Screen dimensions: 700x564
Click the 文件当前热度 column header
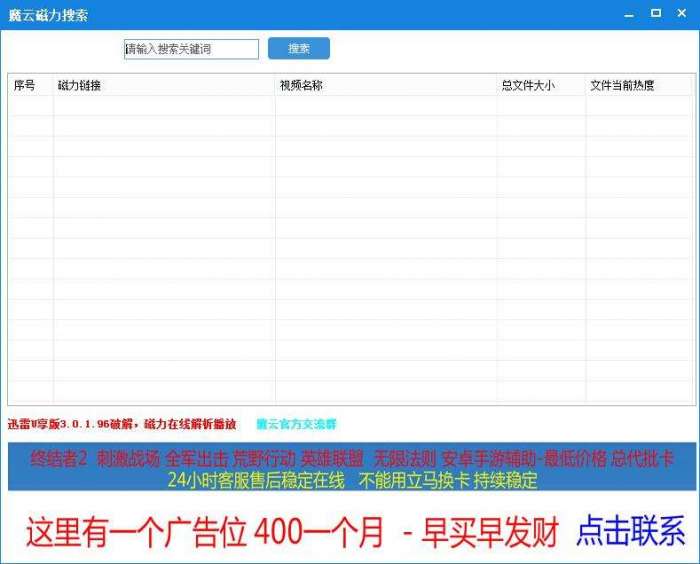point(638,85)
